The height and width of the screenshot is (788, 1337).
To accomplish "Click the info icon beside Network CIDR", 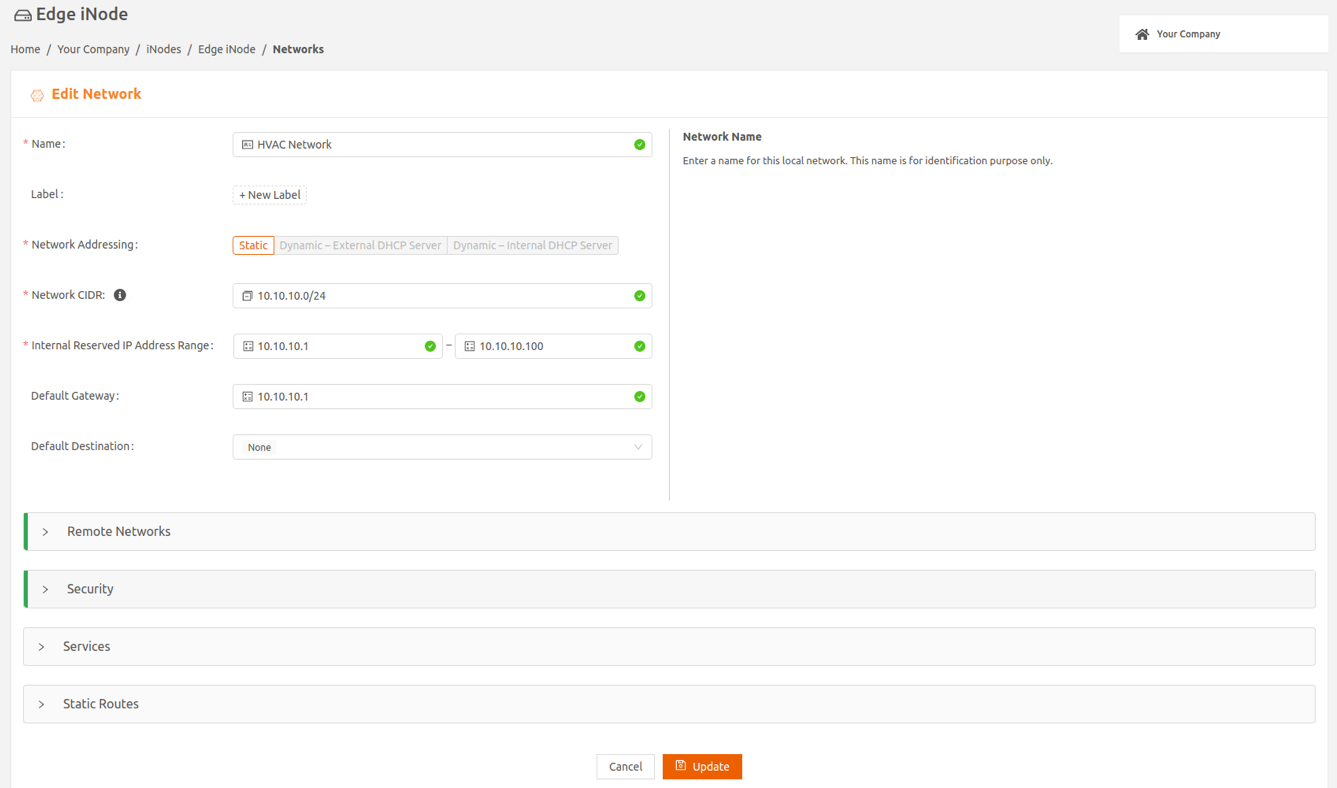I will point(120,295).
